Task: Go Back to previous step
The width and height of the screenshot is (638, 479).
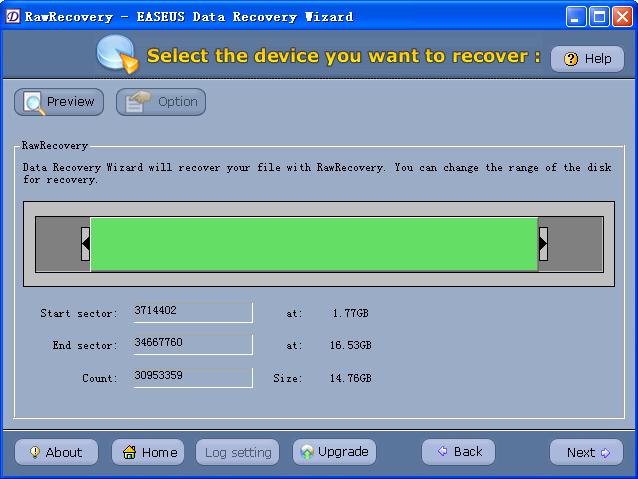Action: pyautogui.click(x=459, y=452)
